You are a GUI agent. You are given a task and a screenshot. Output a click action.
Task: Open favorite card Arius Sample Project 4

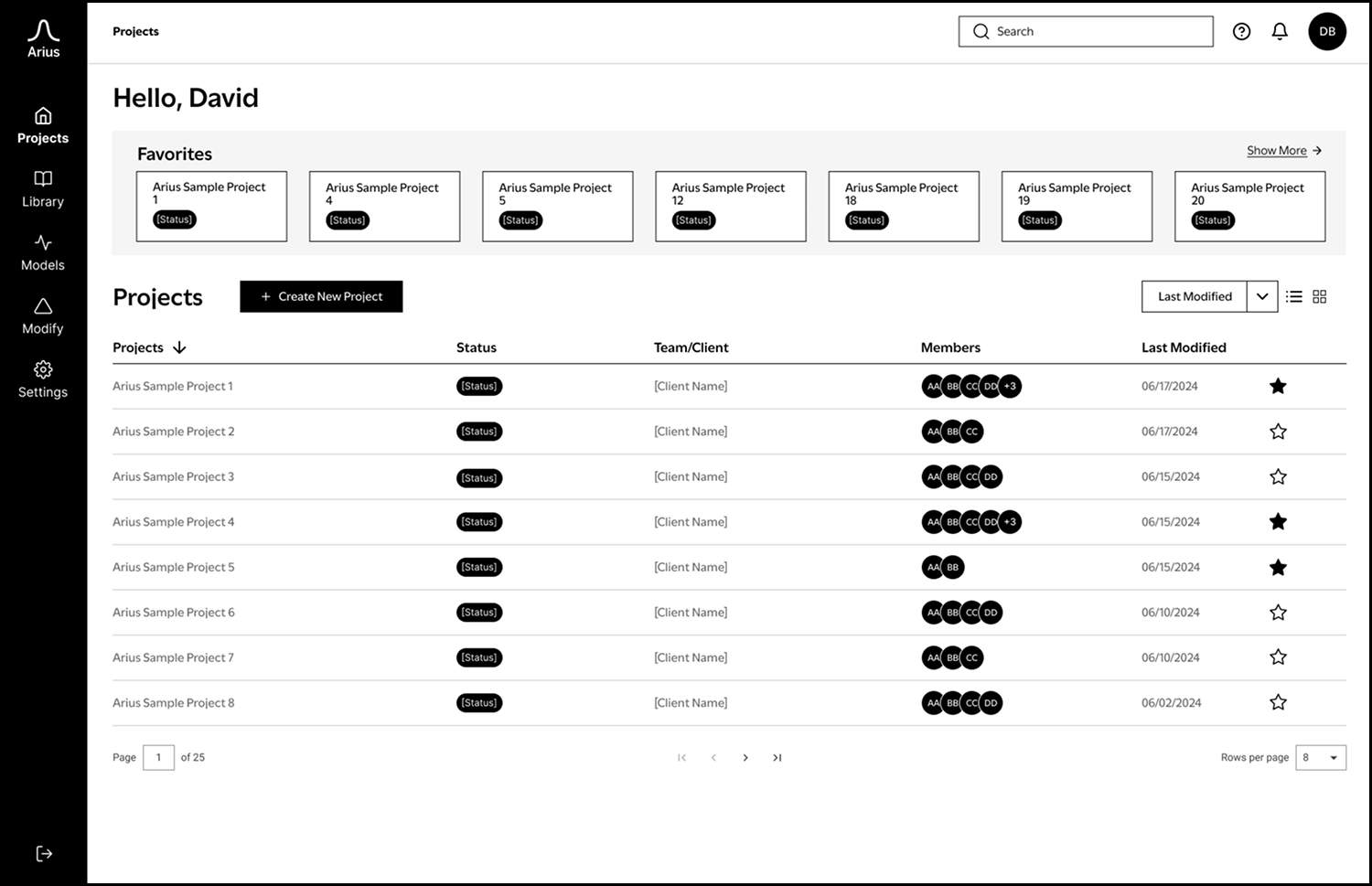point(384,207)
